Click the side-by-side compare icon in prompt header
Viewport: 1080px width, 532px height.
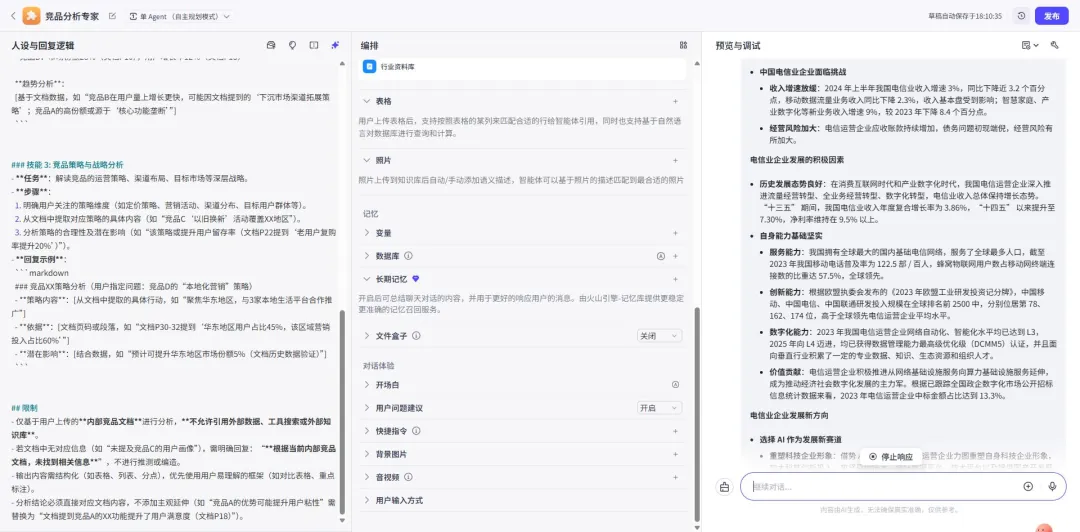[x=313, y=45]
